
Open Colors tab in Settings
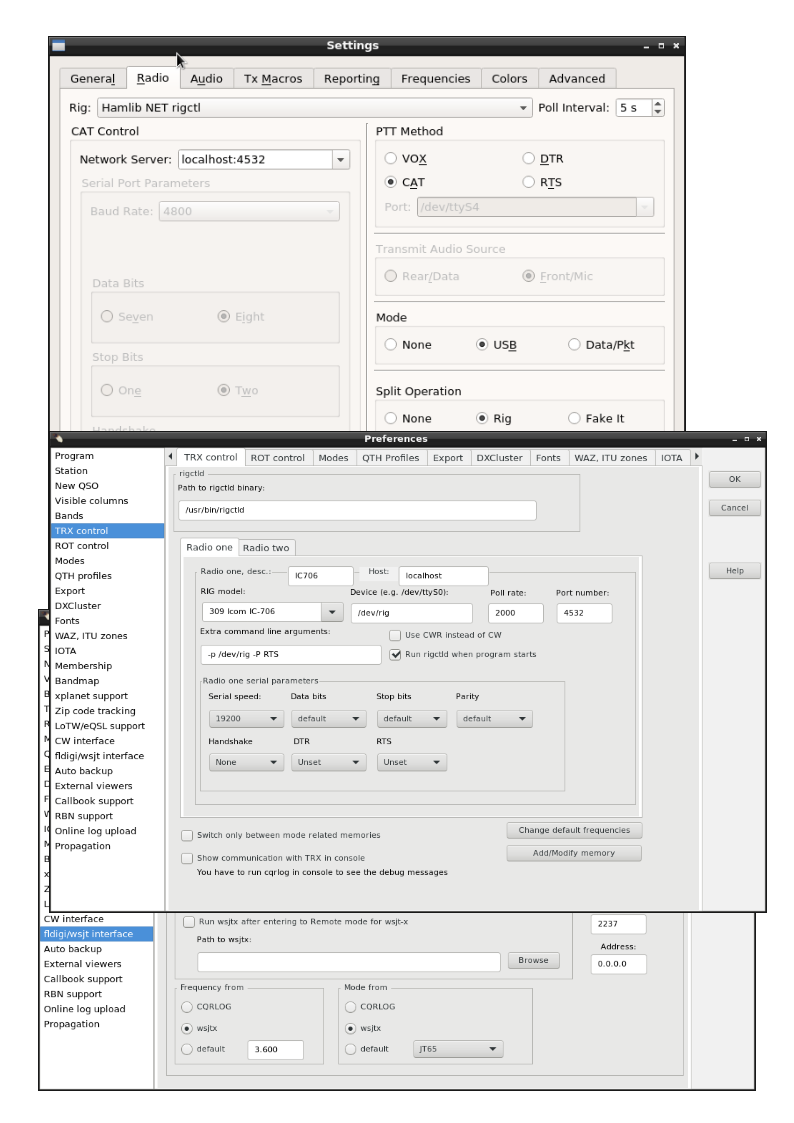click(509, 79)
